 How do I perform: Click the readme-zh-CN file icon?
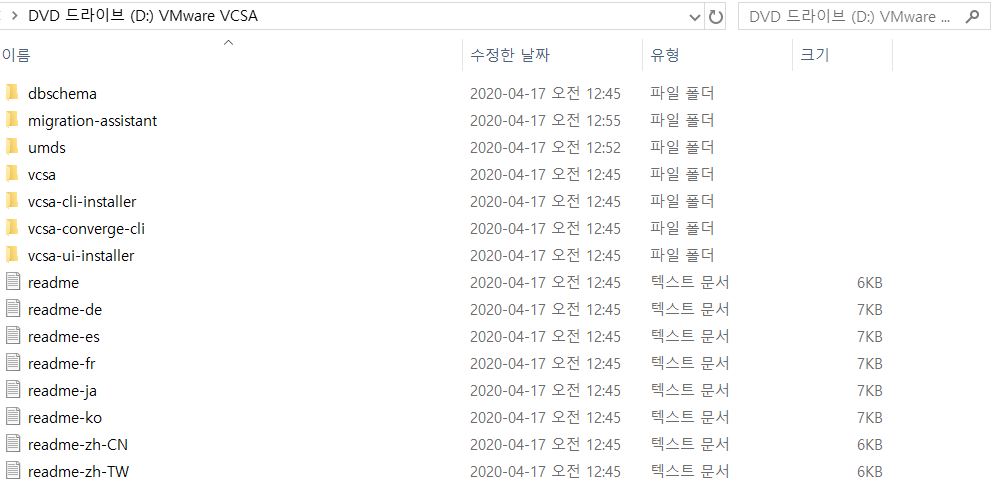[x=13, y=444]
